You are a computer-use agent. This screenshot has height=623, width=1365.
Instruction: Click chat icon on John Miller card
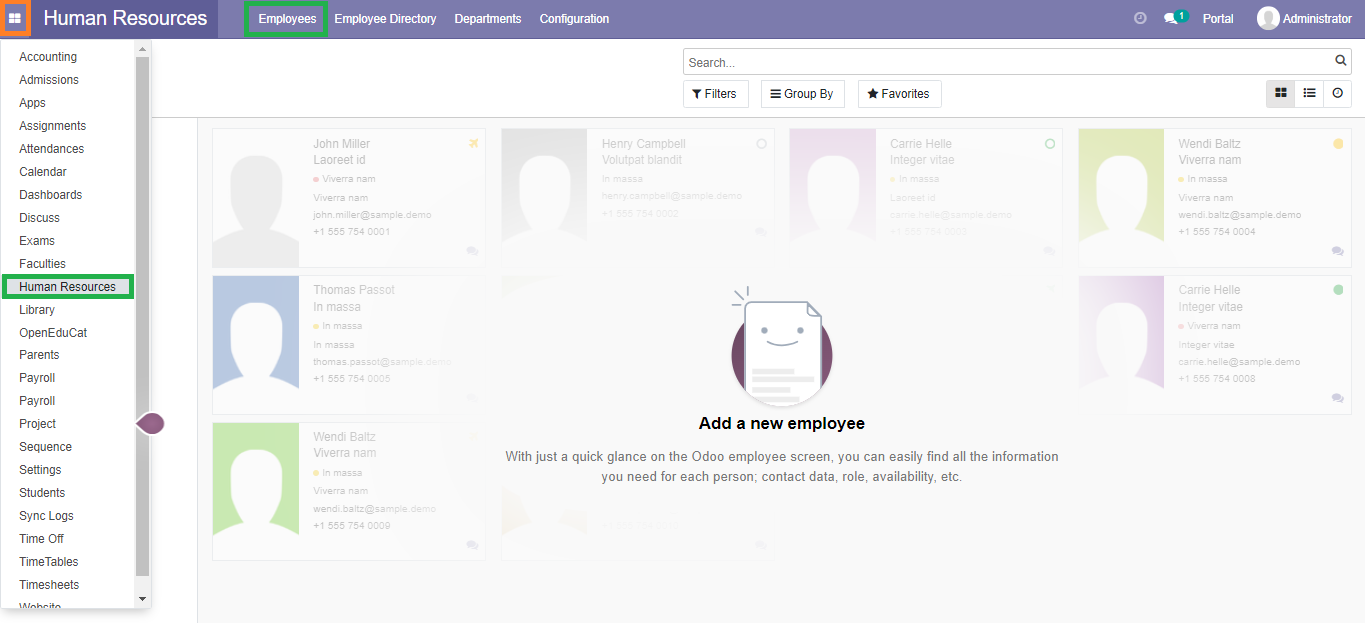tap(472, 251)
